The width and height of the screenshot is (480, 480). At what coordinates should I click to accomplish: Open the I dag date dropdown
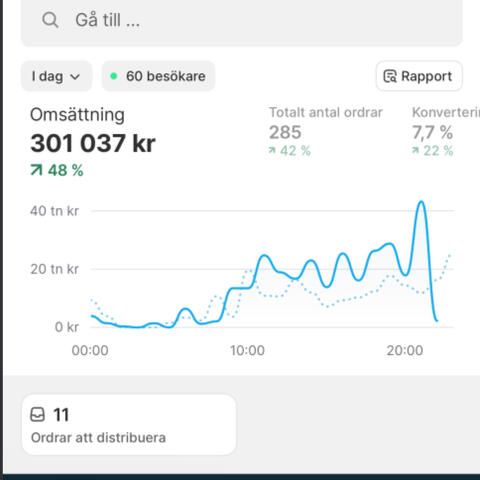tap(56, 76)
